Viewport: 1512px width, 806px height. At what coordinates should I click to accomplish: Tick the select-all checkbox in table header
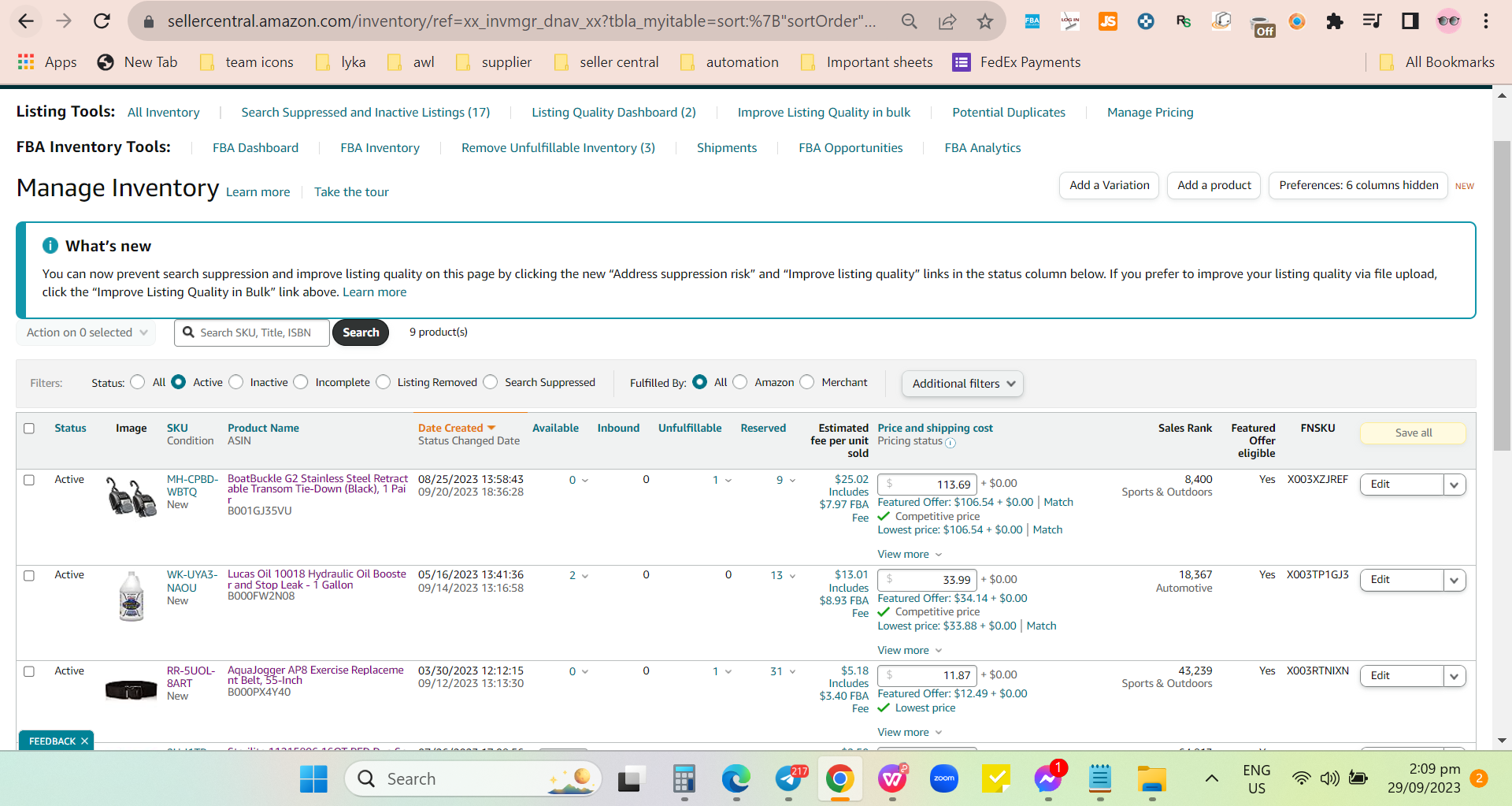coord(29,429)
